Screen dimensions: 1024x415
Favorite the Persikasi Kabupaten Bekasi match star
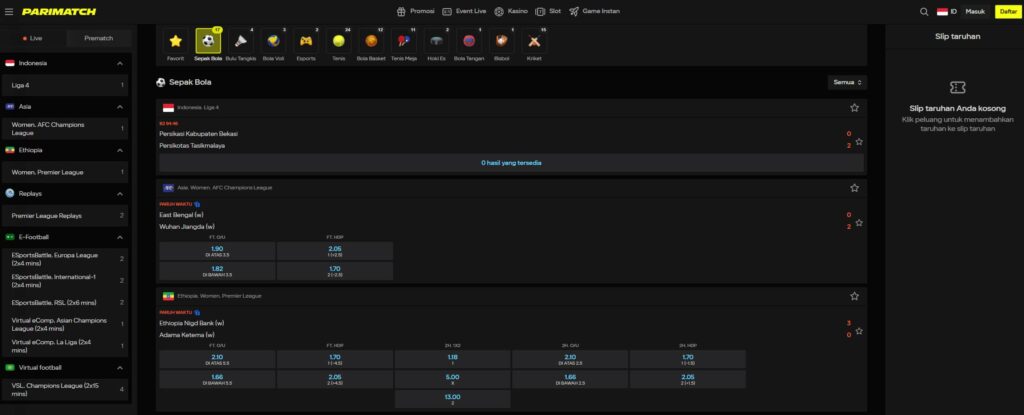pyautogui.click(x=859, y=141)
